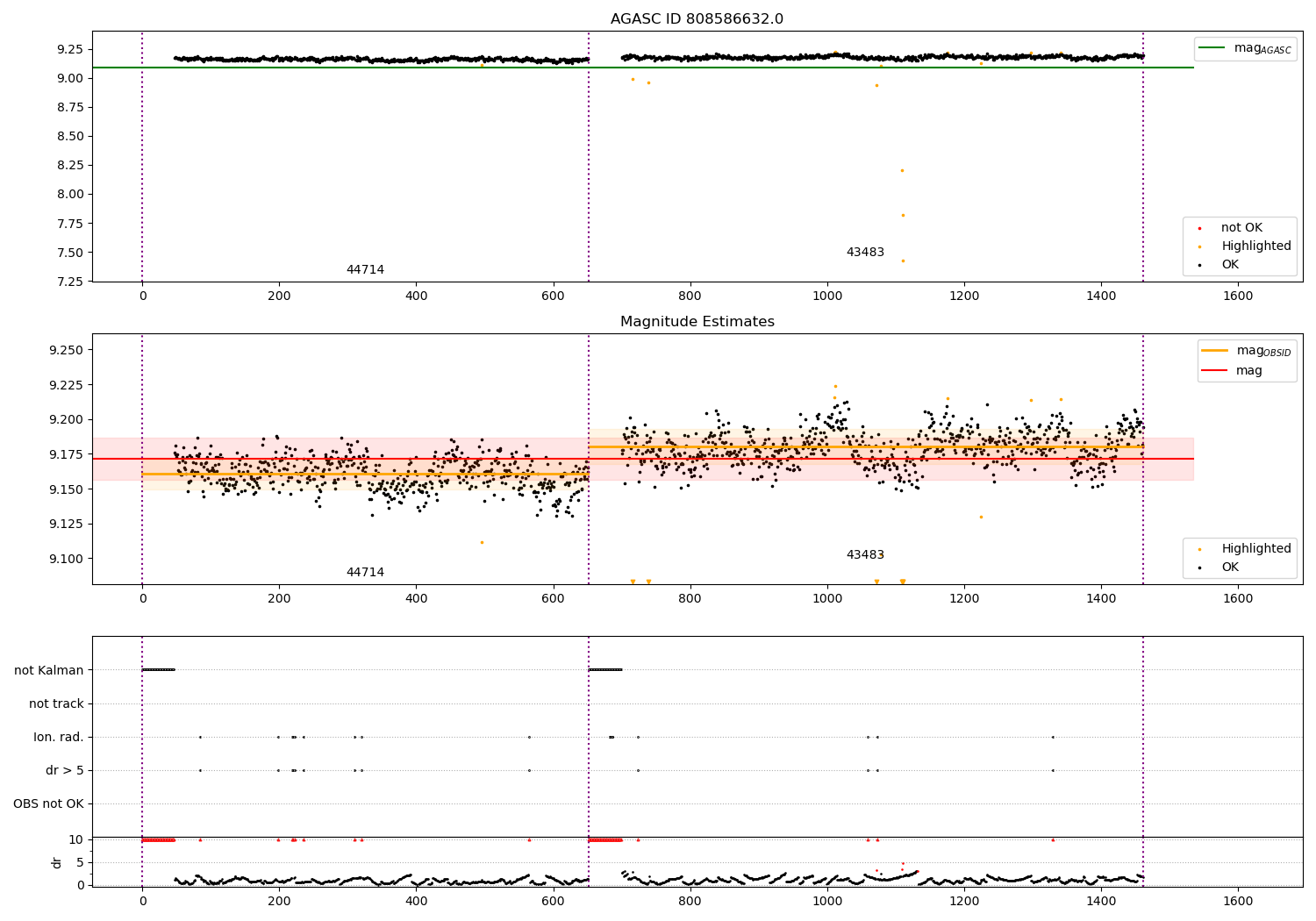Image resolution: width=1316 pixels, height=921 pixels.
Task: Click the 8.25 tick on top plot y-axis
Action: [69, 165]
